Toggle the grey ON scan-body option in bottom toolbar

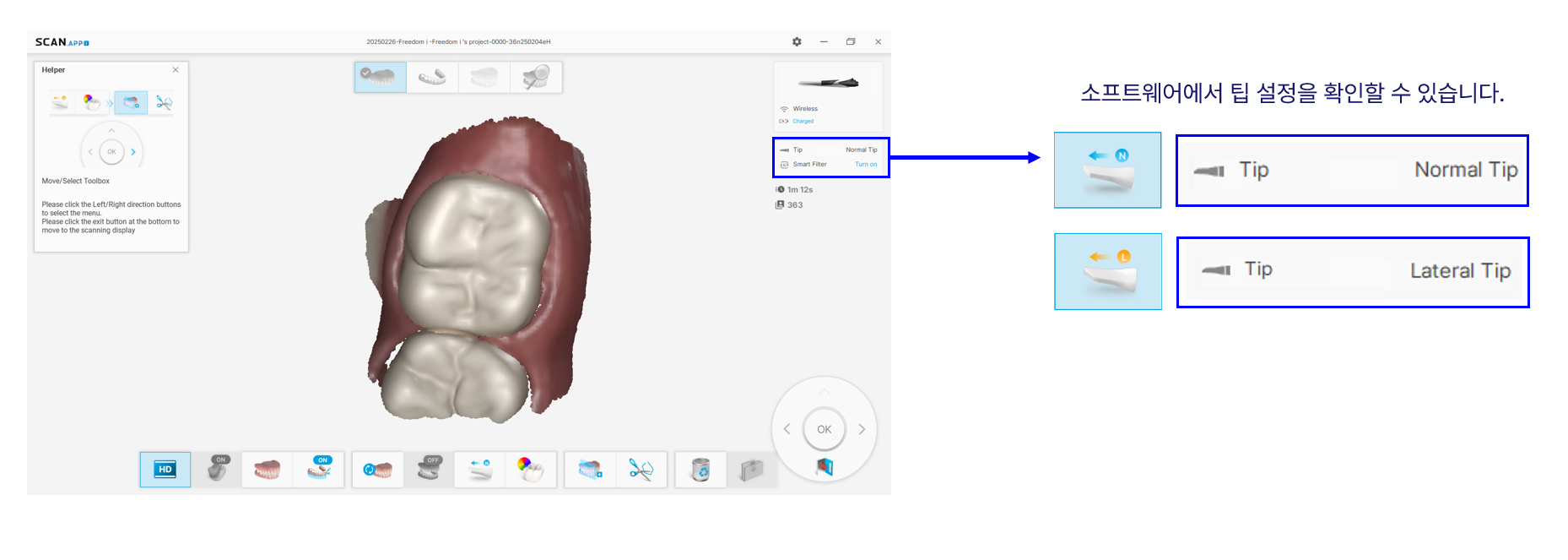[218, 470]
